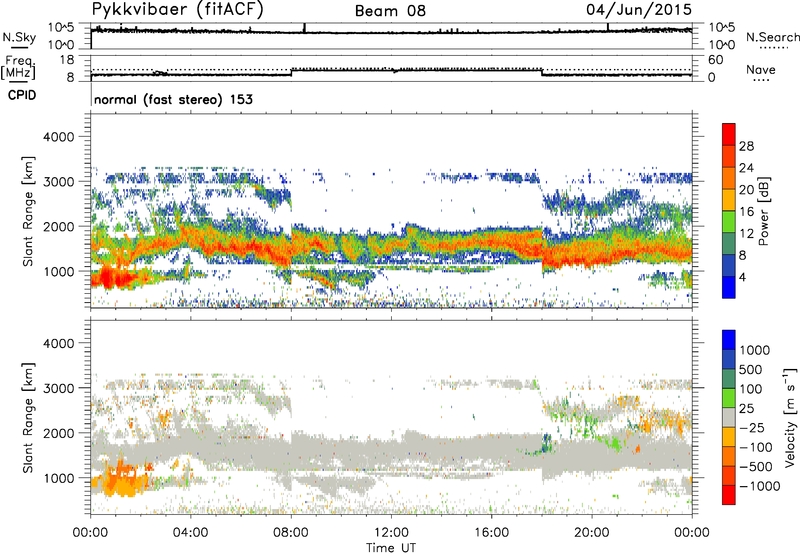
Task: Click the 3000 tick in velocity panel
Action: tap(58, 388)
